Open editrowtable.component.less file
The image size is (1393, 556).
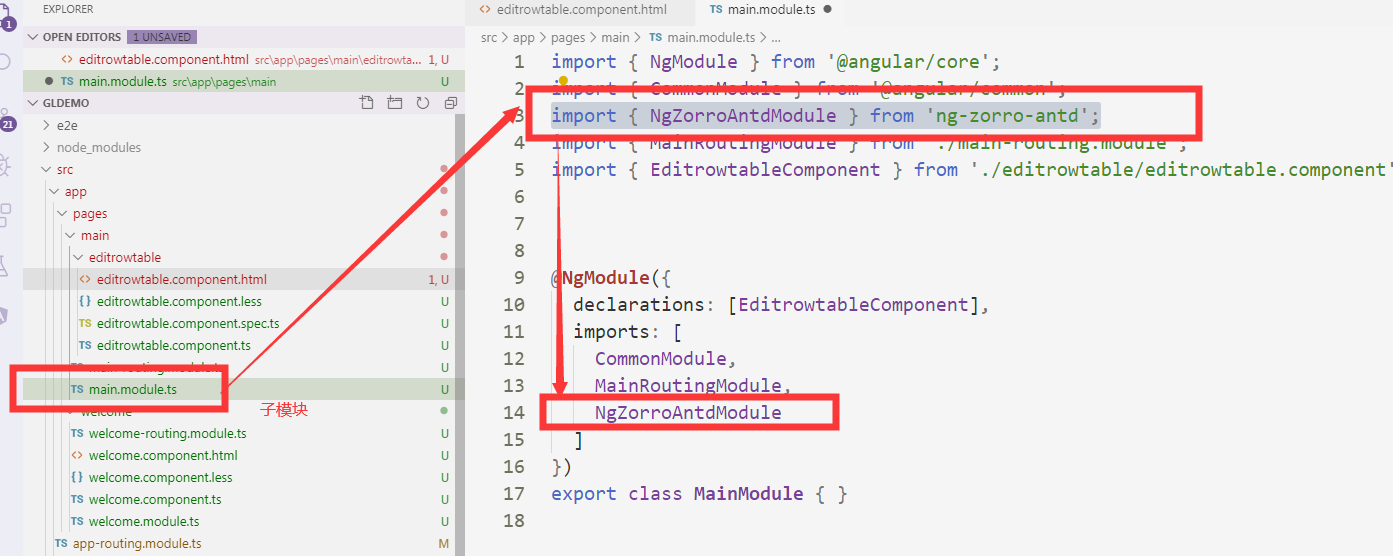[240, 301]
